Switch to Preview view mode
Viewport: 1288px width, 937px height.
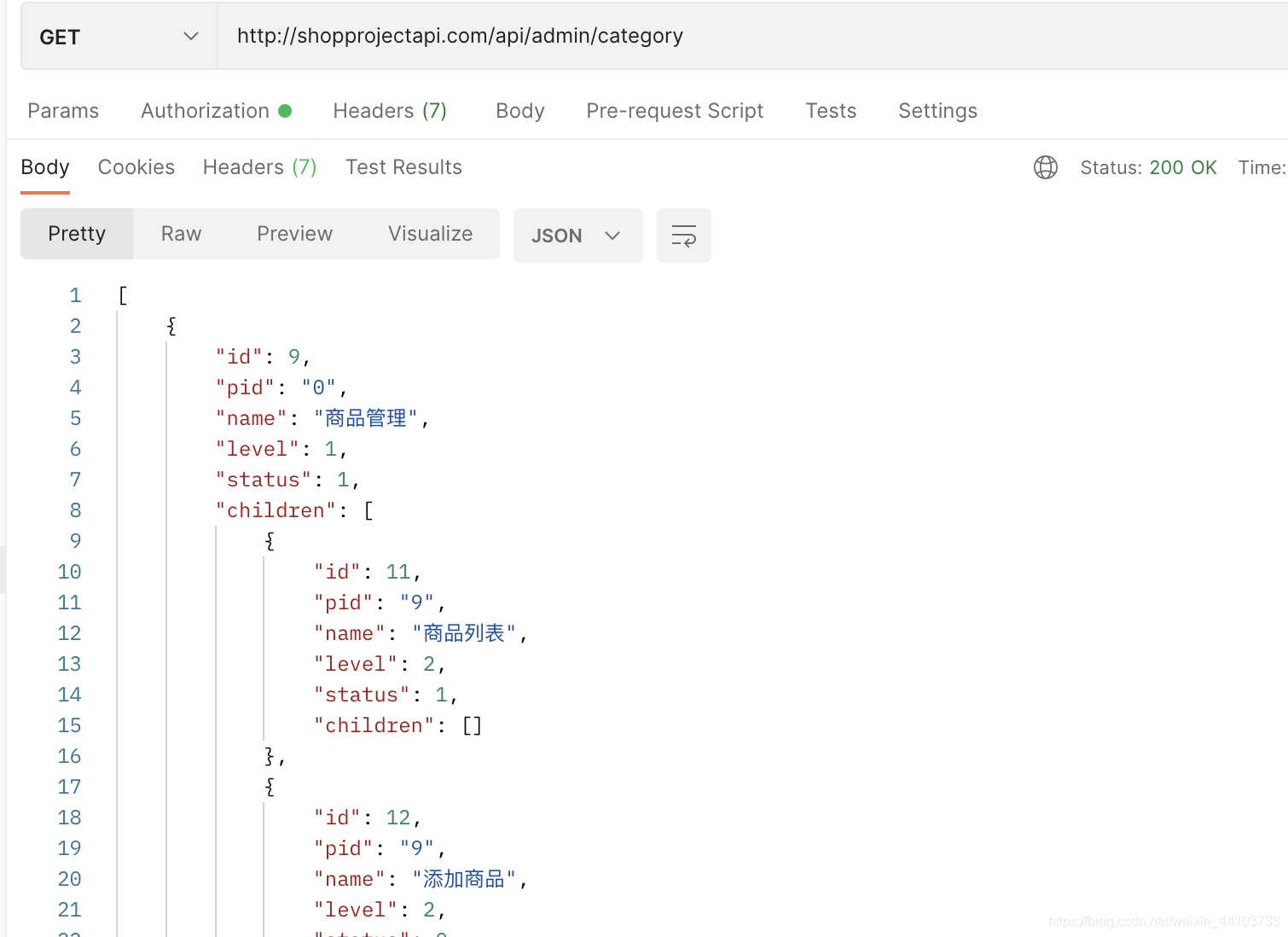point(294,234)
